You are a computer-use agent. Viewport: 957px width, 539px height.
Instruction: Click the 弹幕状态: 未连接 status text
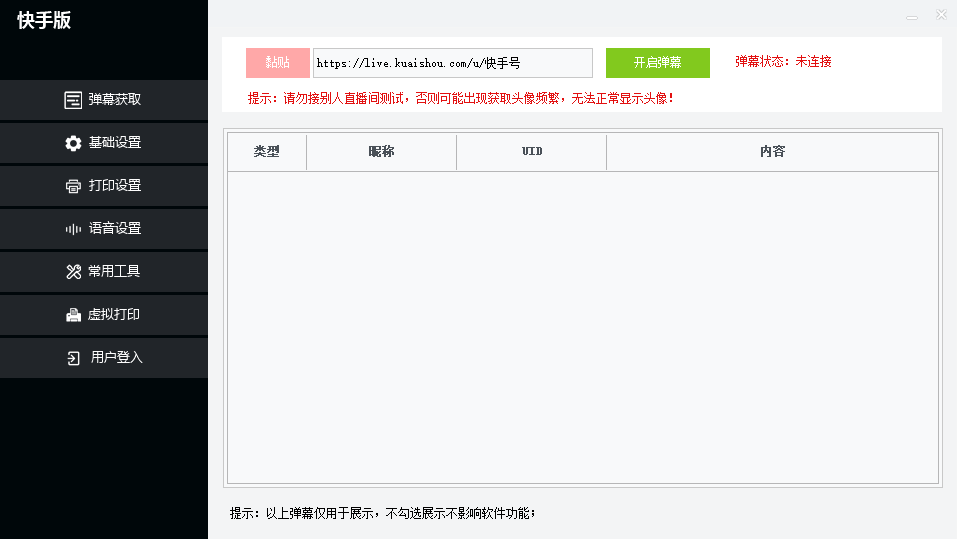point(783,62)
